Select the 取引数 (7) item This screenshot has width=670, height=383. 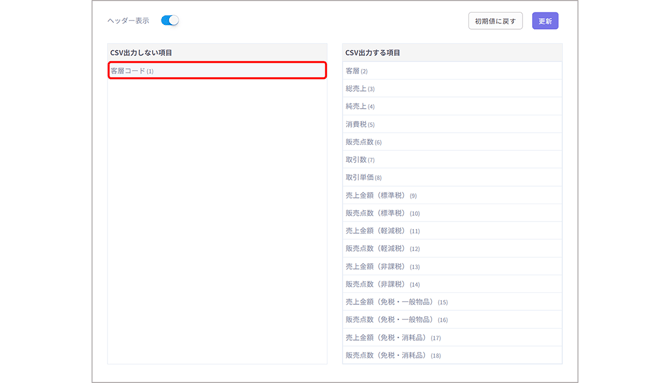[452, 160]
